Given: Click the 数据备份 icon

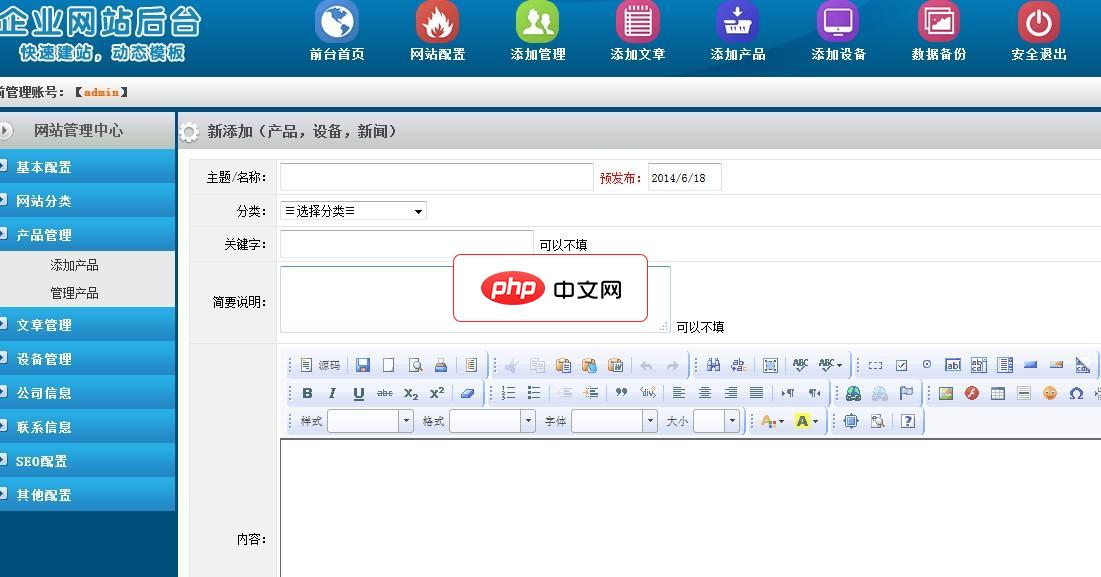Looking at the screenshot, I should (x=938, y=23).
